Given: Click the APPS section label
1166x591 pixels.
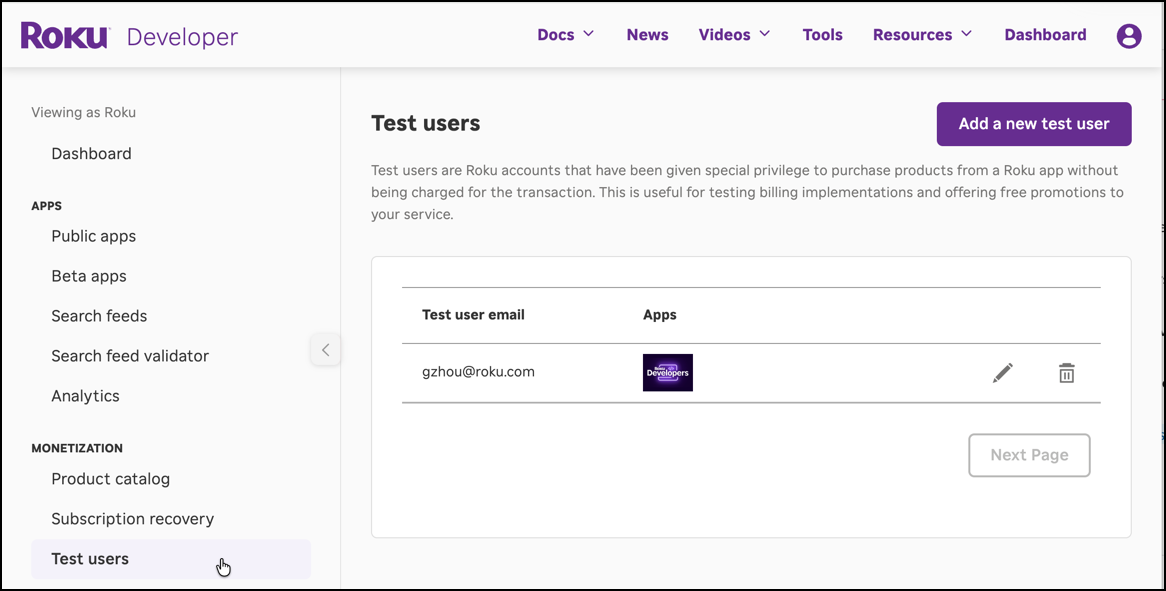Looking at the screenshot, I should click(x=47, y=206).
